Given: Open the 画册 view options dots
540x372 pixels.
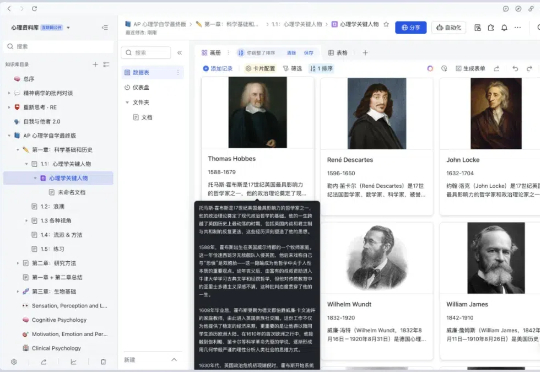Looking at the screenshot, I should pyautogui.click(x=228, y=53).
